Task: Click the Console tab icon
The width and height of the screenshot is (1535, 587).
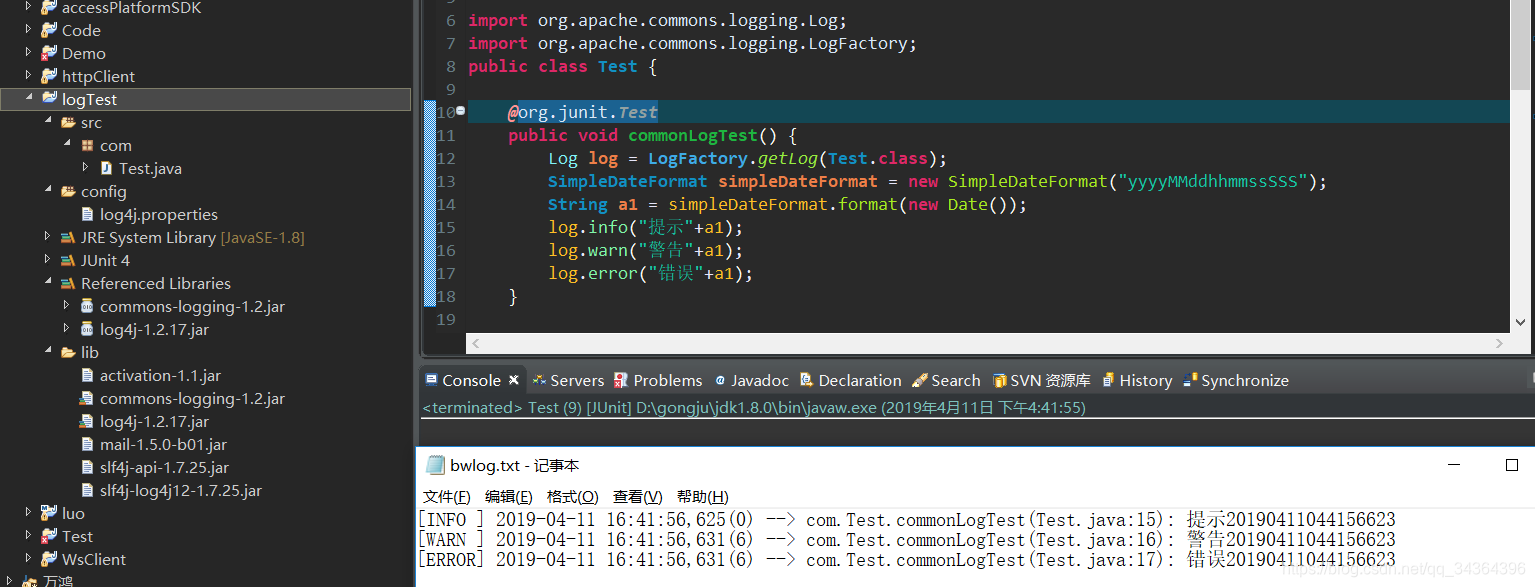Action: click(x=431, y=380)
